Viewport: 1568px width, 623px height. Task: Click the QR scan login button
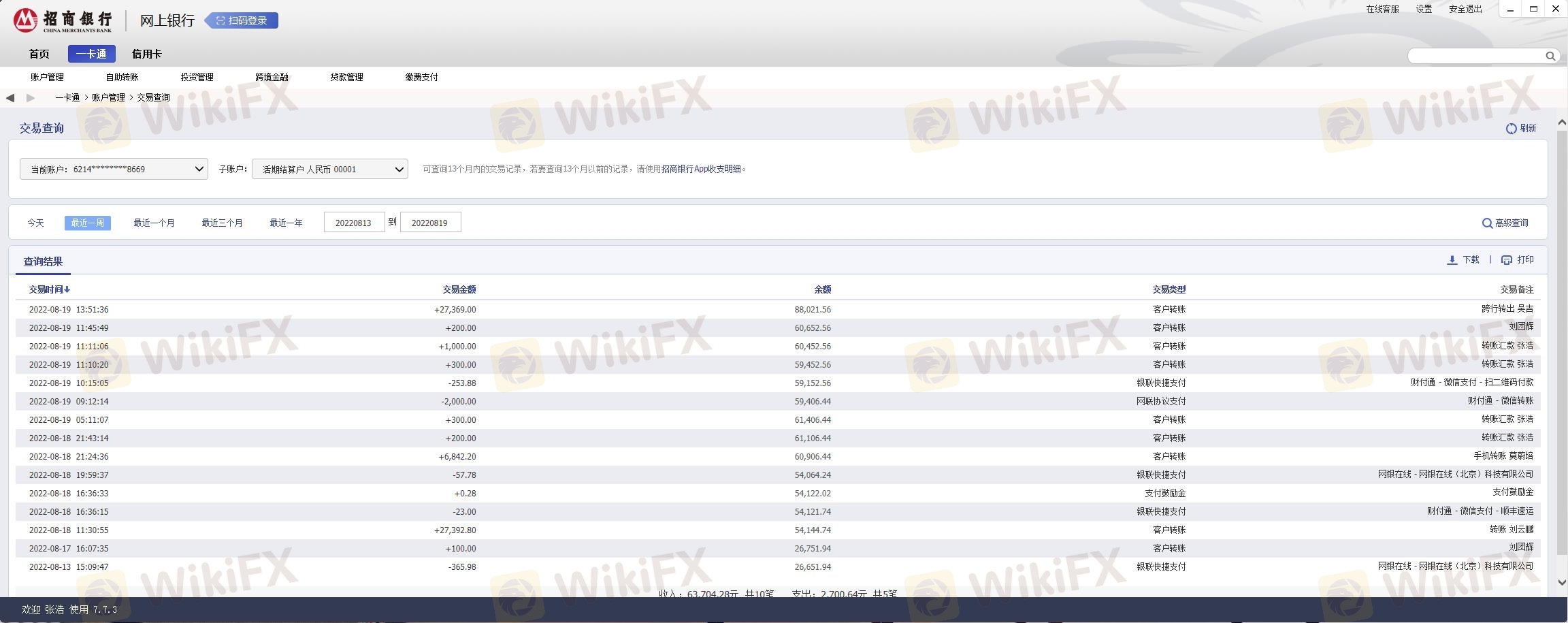point(242,20)
